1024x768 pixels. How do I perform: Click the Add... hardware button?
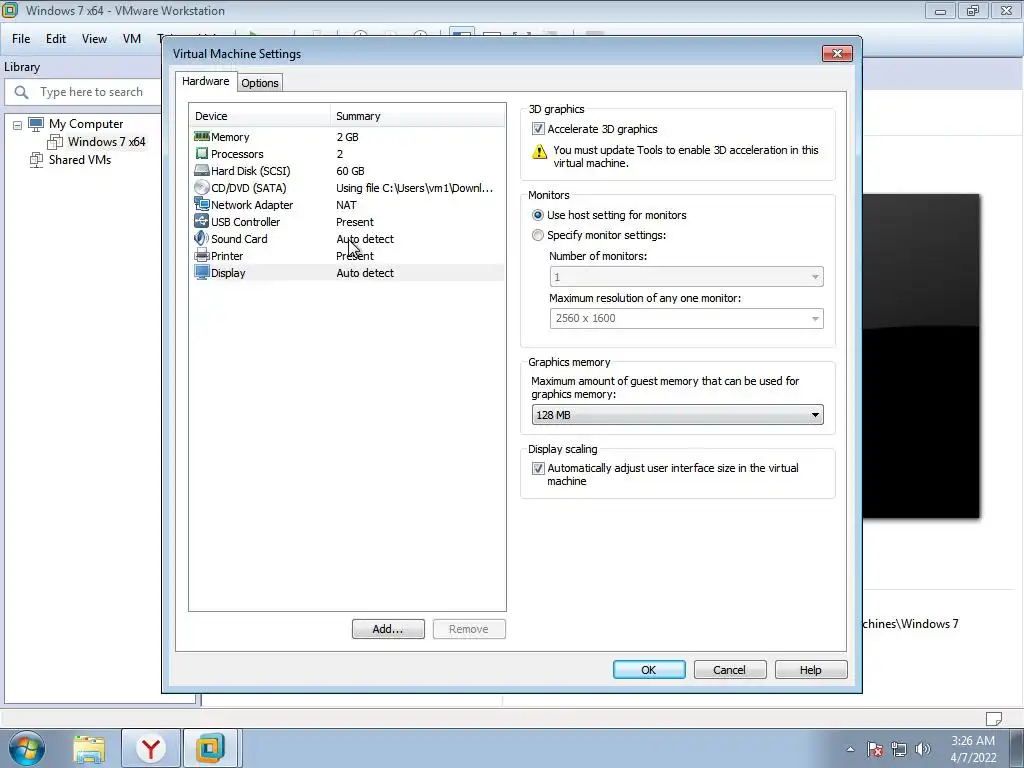(388, 629)
